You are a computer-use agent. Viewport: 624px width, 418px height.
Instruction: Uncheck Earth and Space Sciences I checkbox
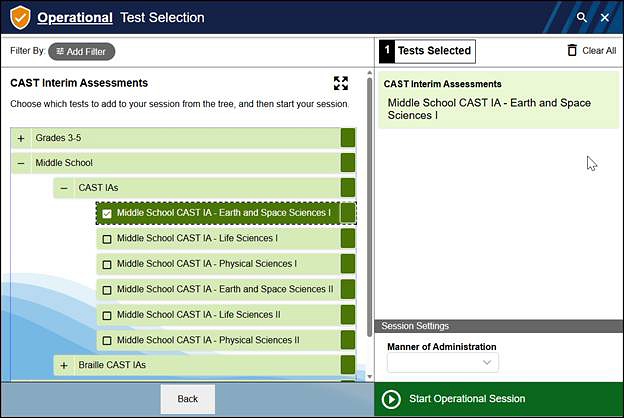107,214
